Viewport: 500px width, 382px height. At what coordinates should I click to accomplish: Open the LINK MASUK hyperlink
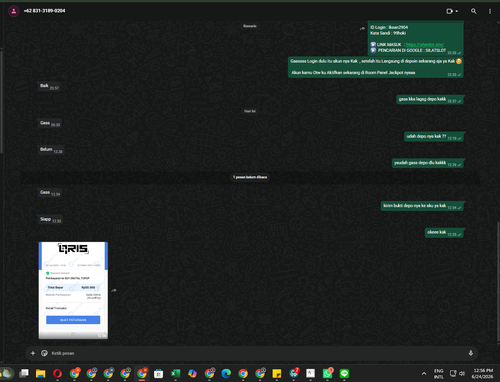click(x=425, y=44)
